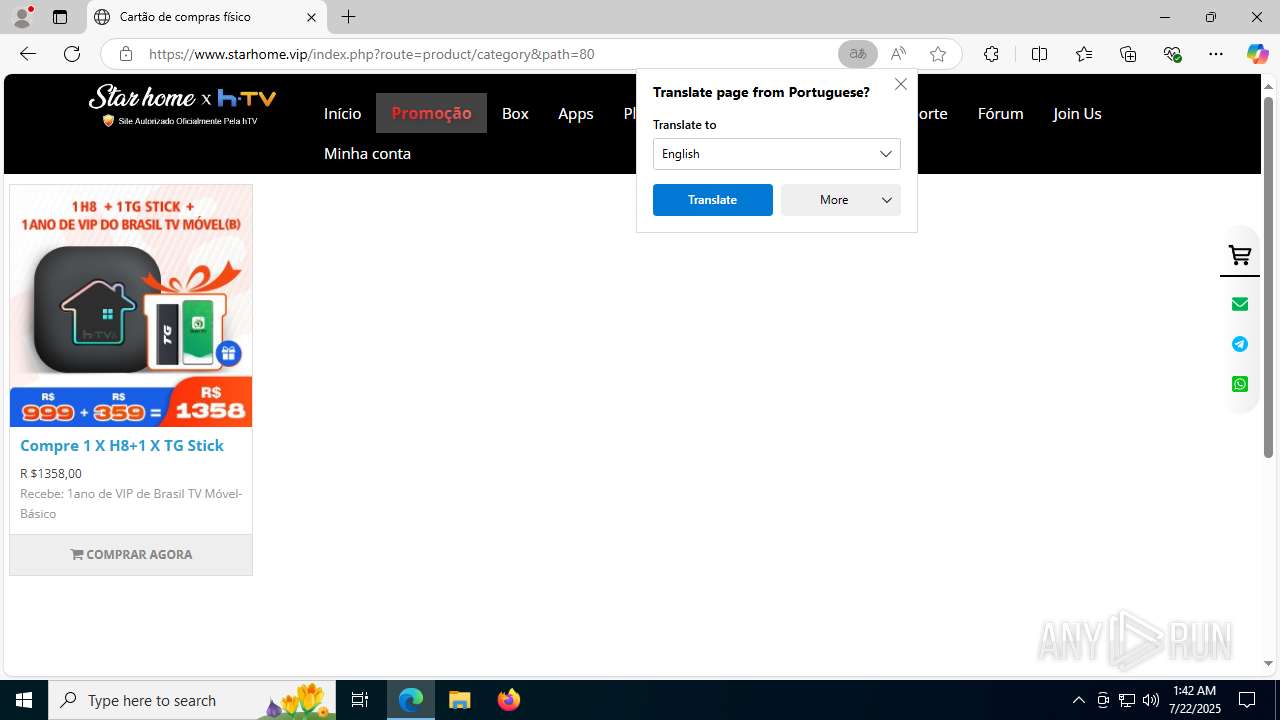Click the COMPRAR AGORA button
The image size is (1280, 720).
[x=131, y=554]
